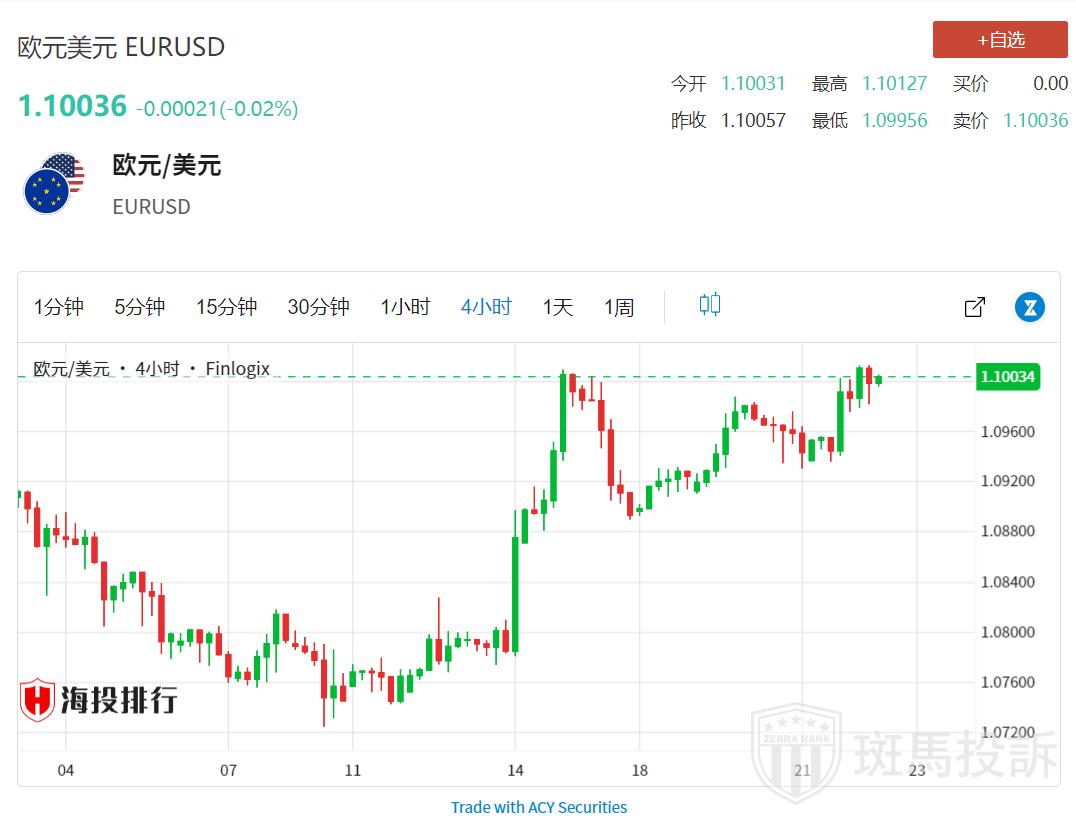
Task: Open the chart in a pop-out window
Action: [x=974, y=307]
